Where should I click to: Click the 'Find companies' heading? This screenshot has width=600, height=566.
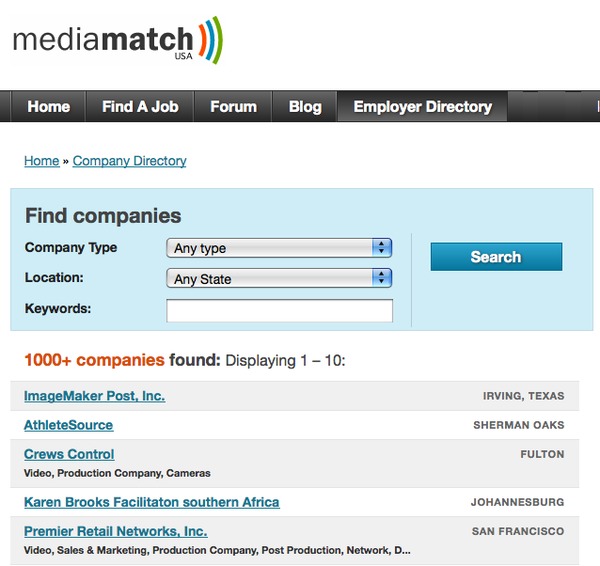(103, 216)
